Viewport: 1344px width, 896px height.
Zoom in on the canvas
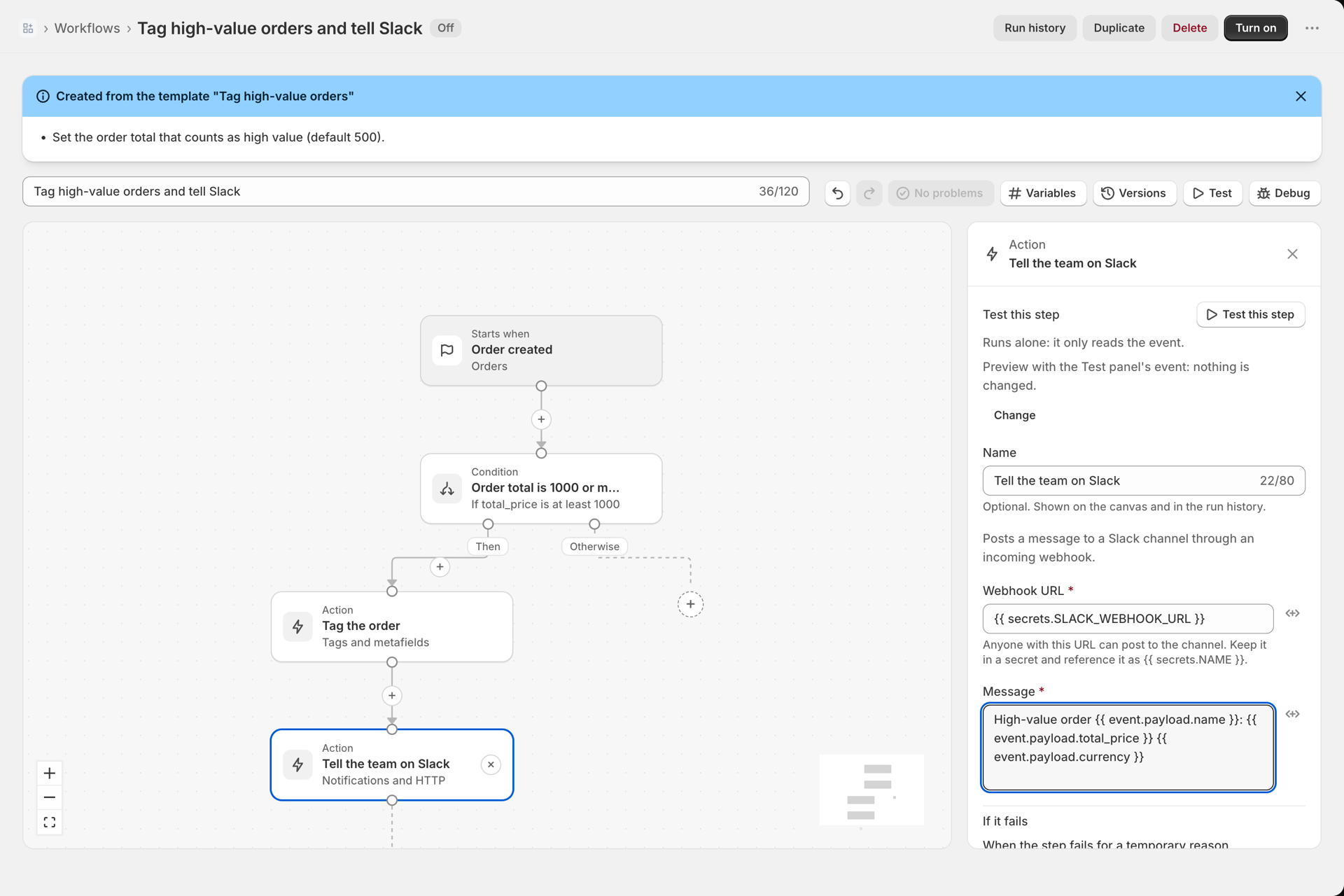[50, 773]
